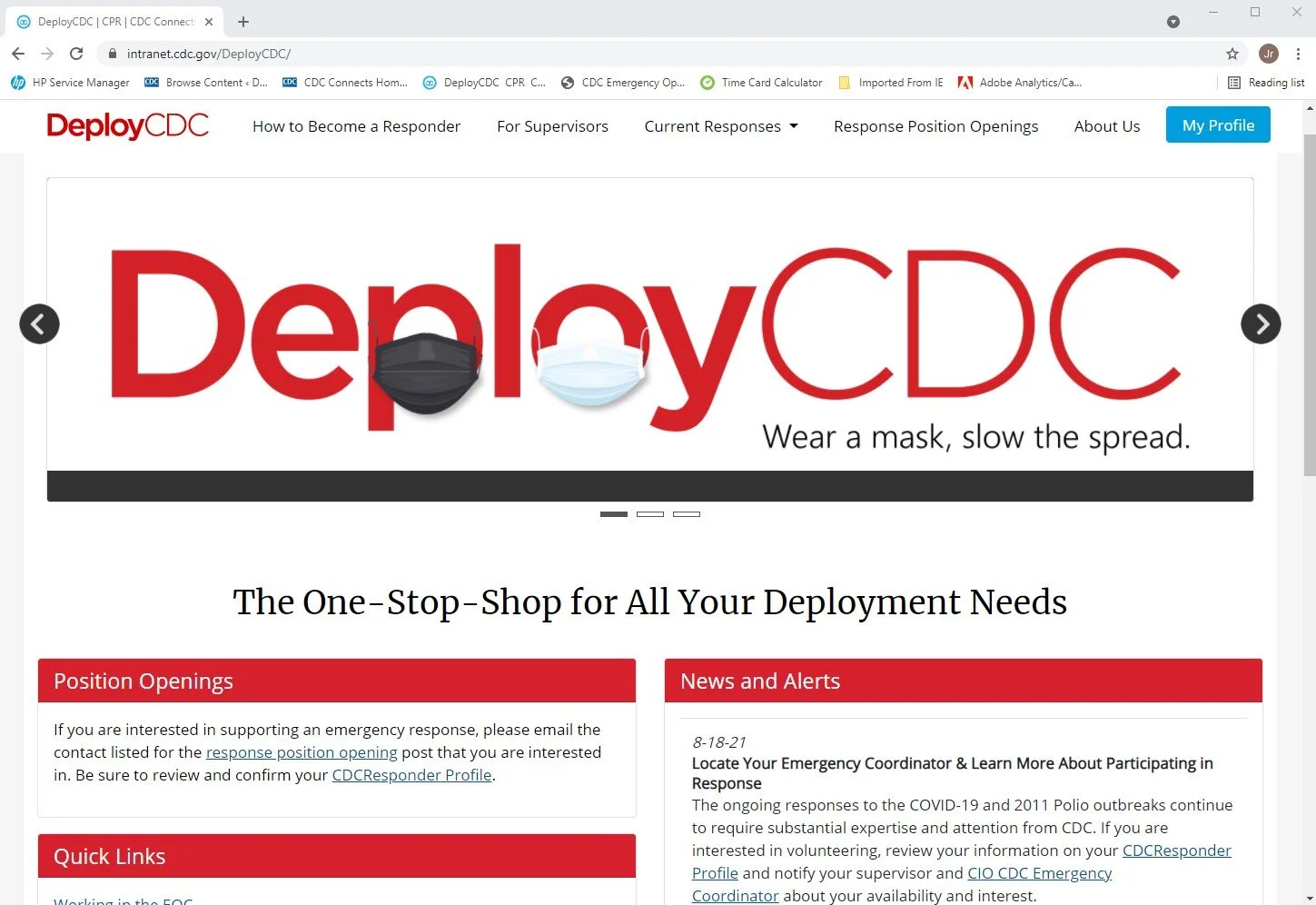Open Response Position Openings page
The height and width of the screenshot is (905, 1316).
(935, 126)
